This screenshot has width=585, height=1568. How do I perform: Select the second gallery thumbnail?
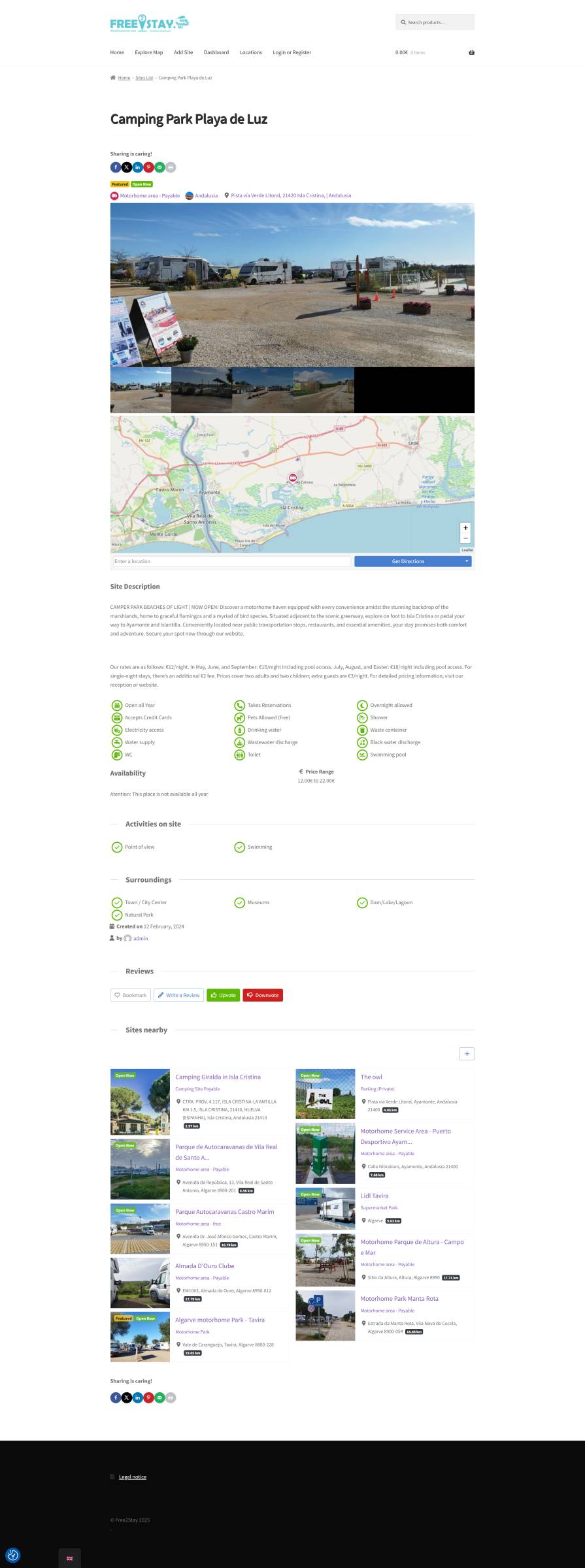(x=201, y=390)
